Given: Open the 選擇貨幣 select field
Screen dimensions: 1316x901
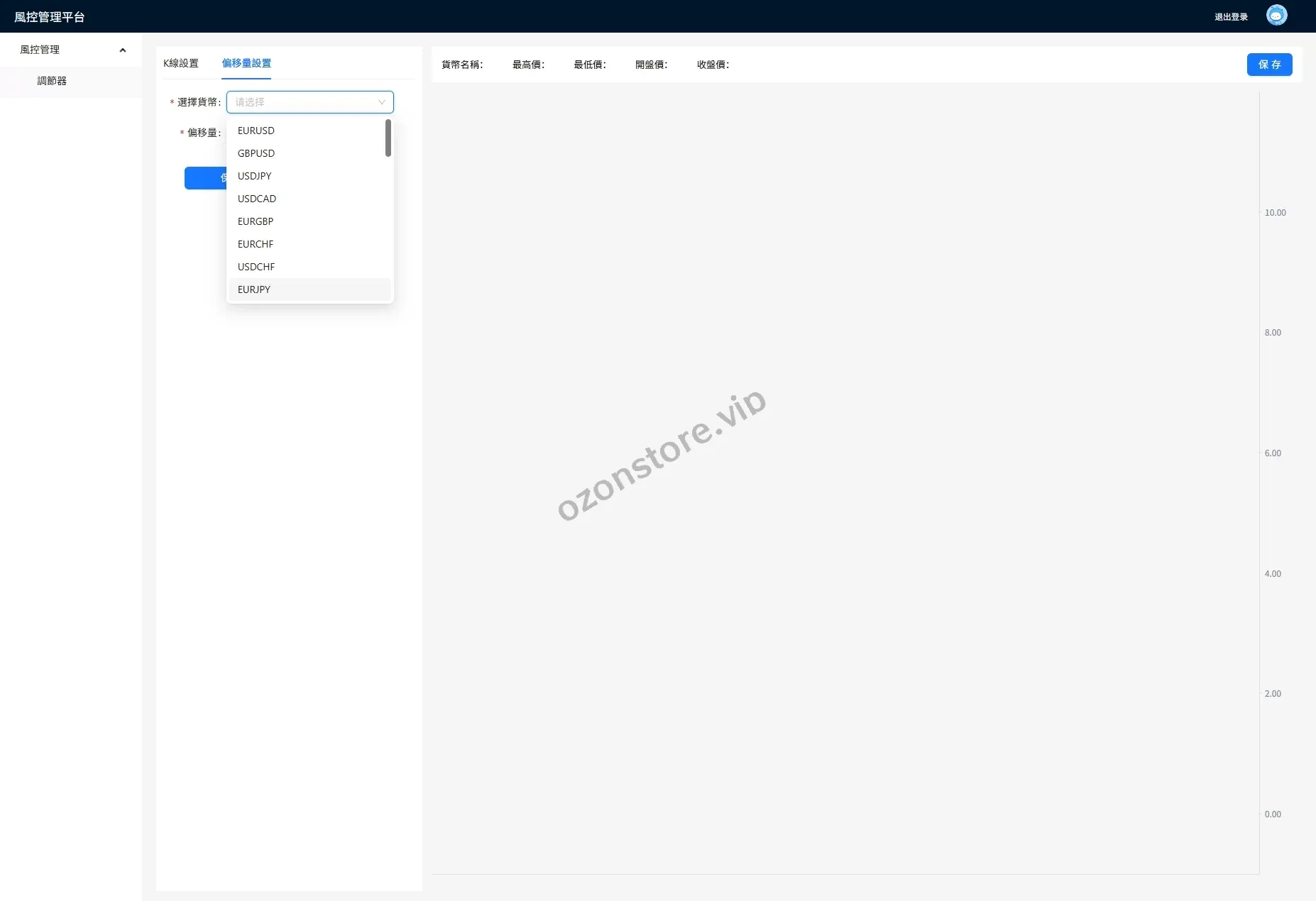Looking at the screenshot, I should tap(305, 102).
